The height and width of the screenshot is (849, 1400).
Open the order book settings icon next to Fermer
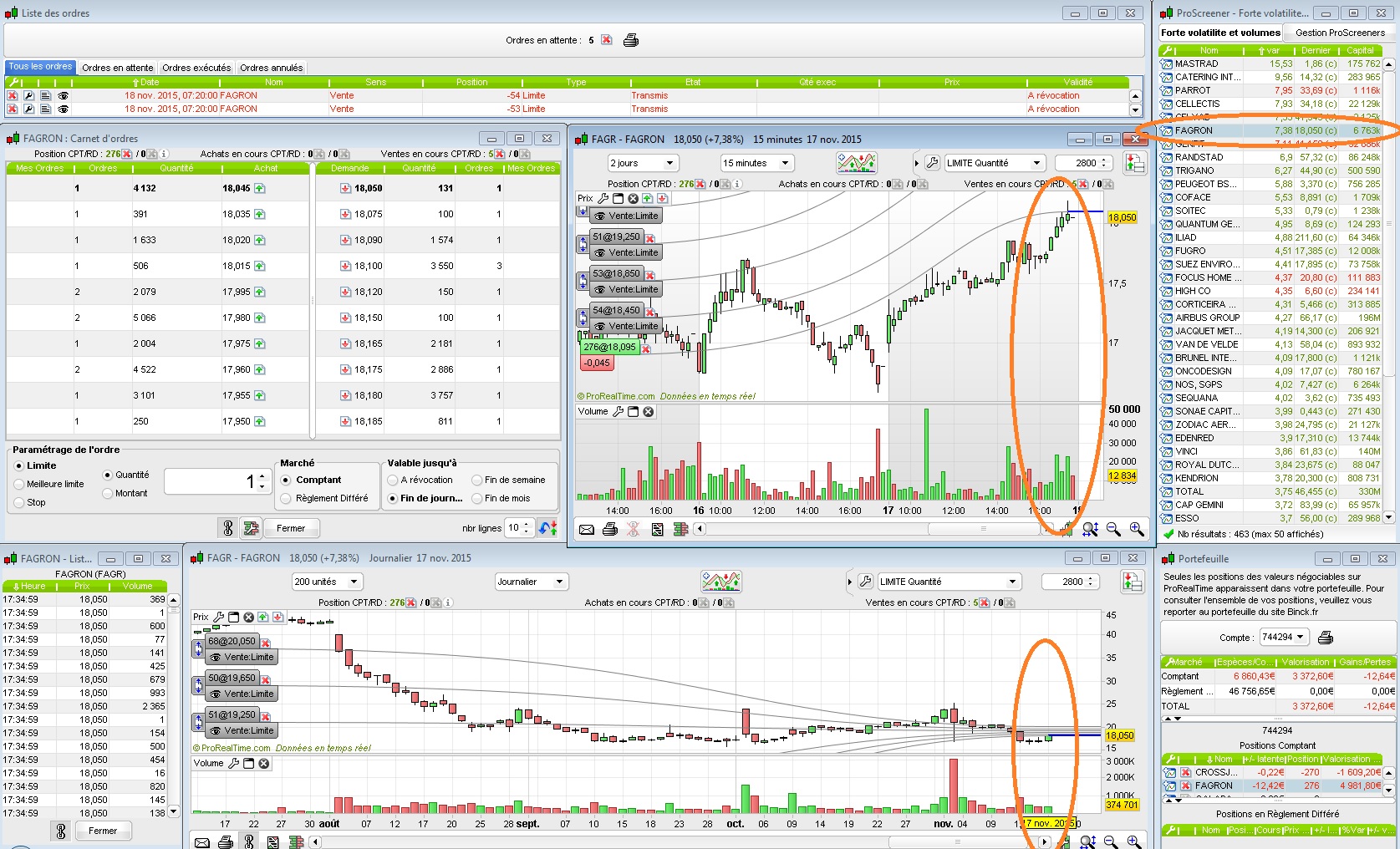pos(251,528)
